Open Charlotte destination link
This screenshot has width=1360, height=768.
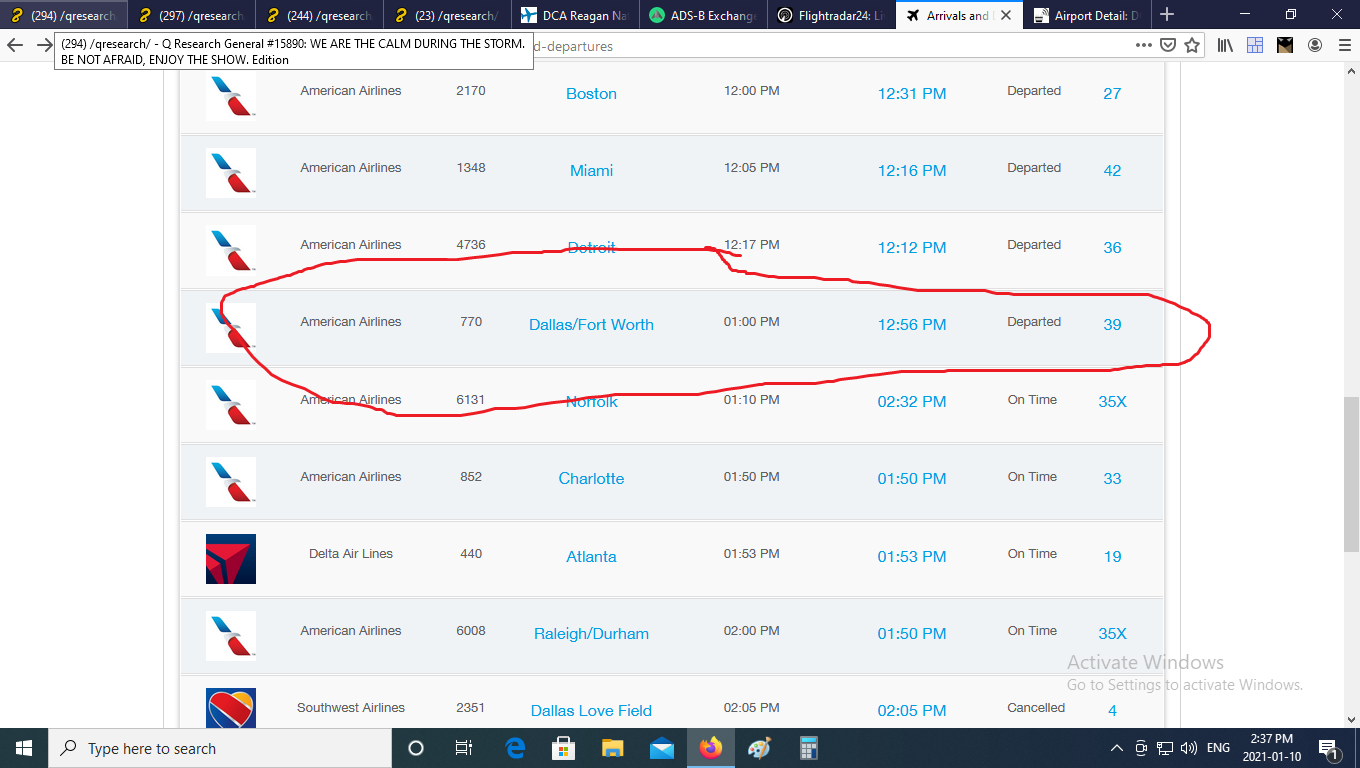[x=591, y=479]
